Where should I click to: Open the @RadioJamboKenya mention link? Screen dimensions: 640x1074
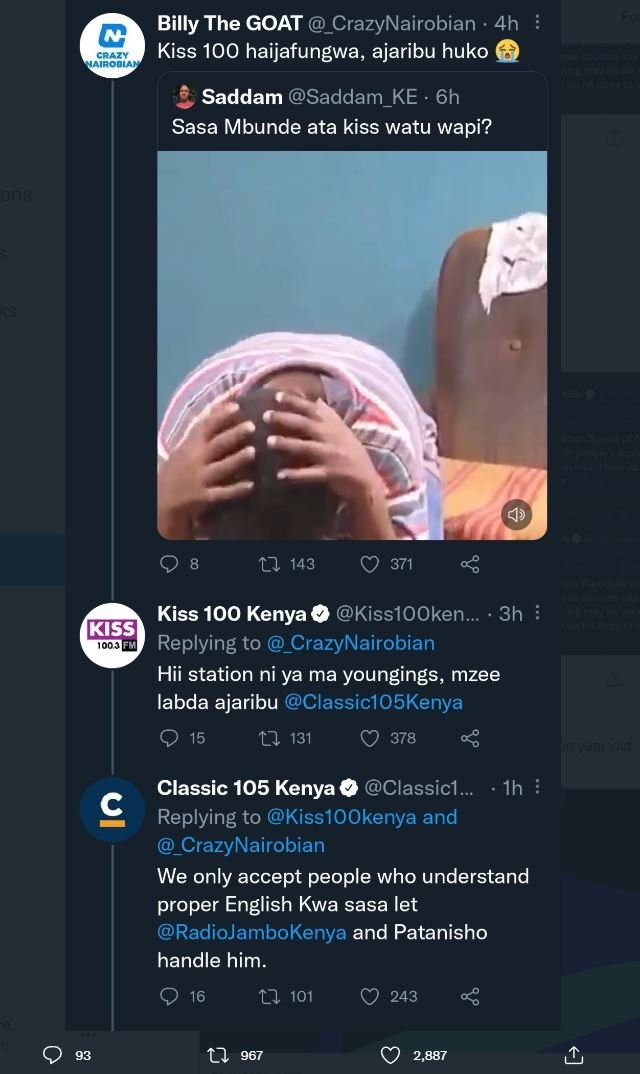tap(254, 931)
